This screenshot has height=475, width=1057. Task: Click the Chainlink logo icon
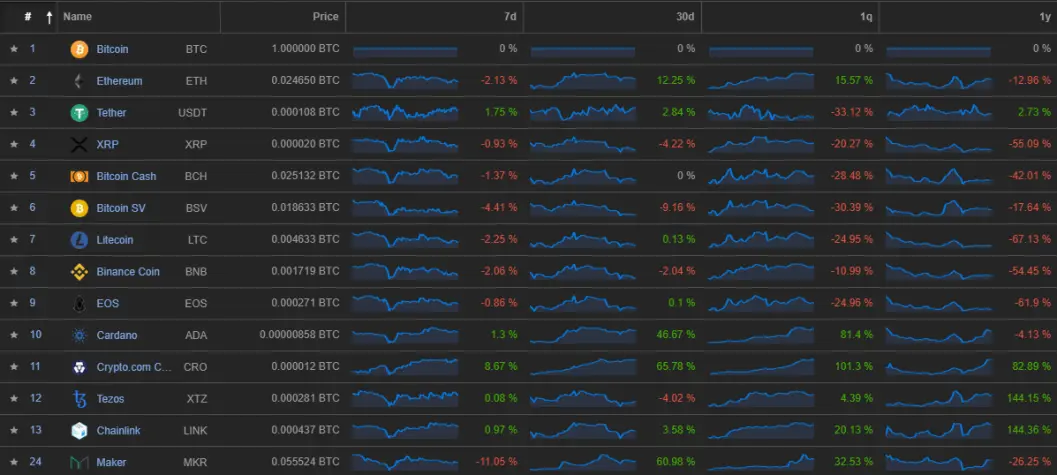pos(80,431)
